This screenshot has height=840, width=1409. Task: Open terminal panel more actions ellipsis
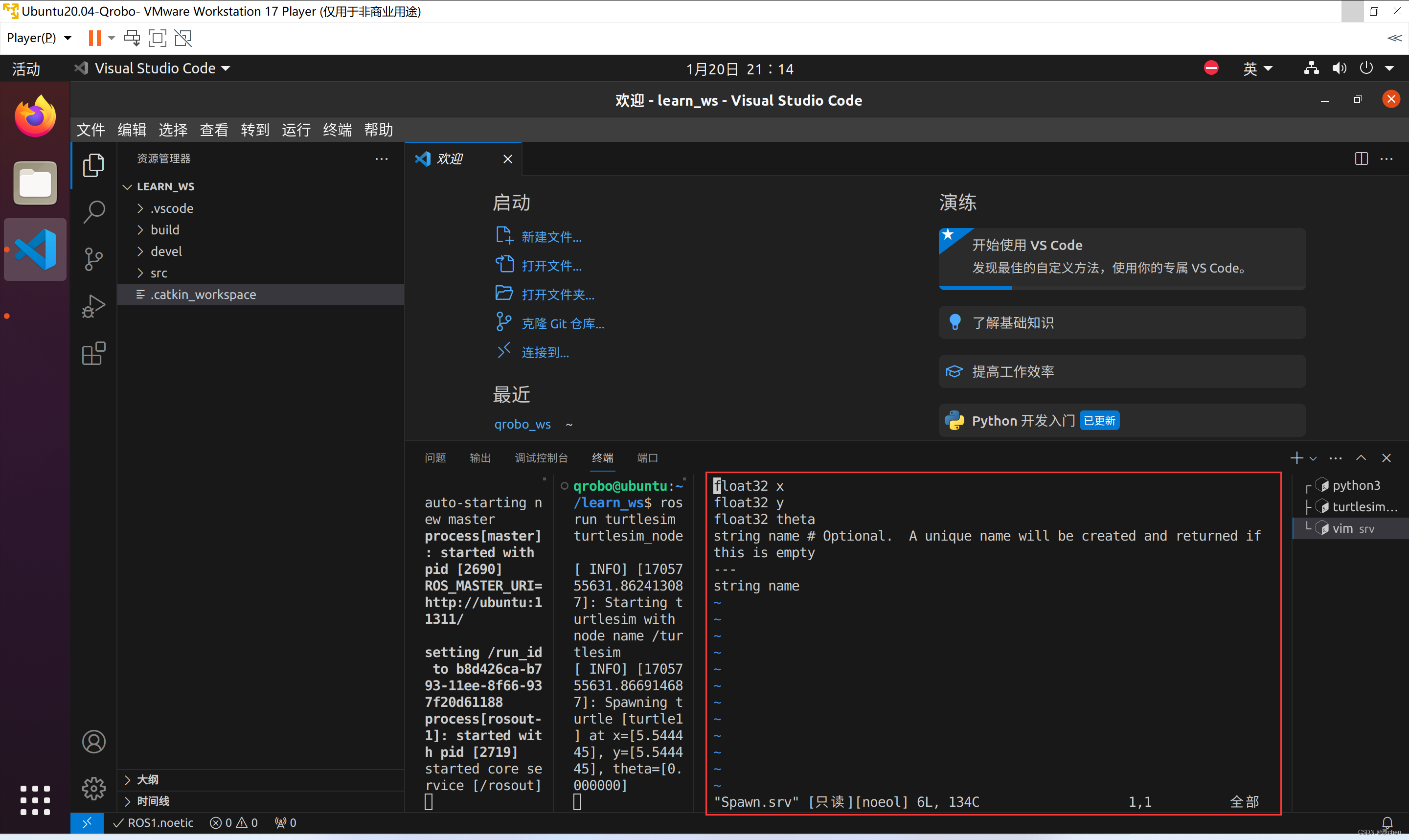click(1336, 458)
